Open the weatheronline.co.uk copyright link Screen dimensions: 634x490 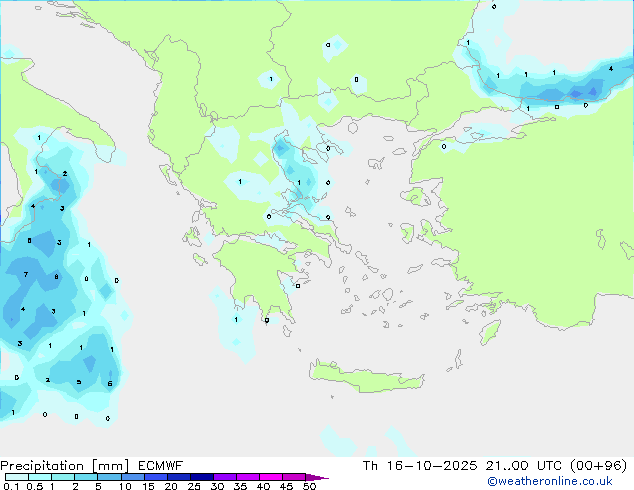(x=550, y=481)
